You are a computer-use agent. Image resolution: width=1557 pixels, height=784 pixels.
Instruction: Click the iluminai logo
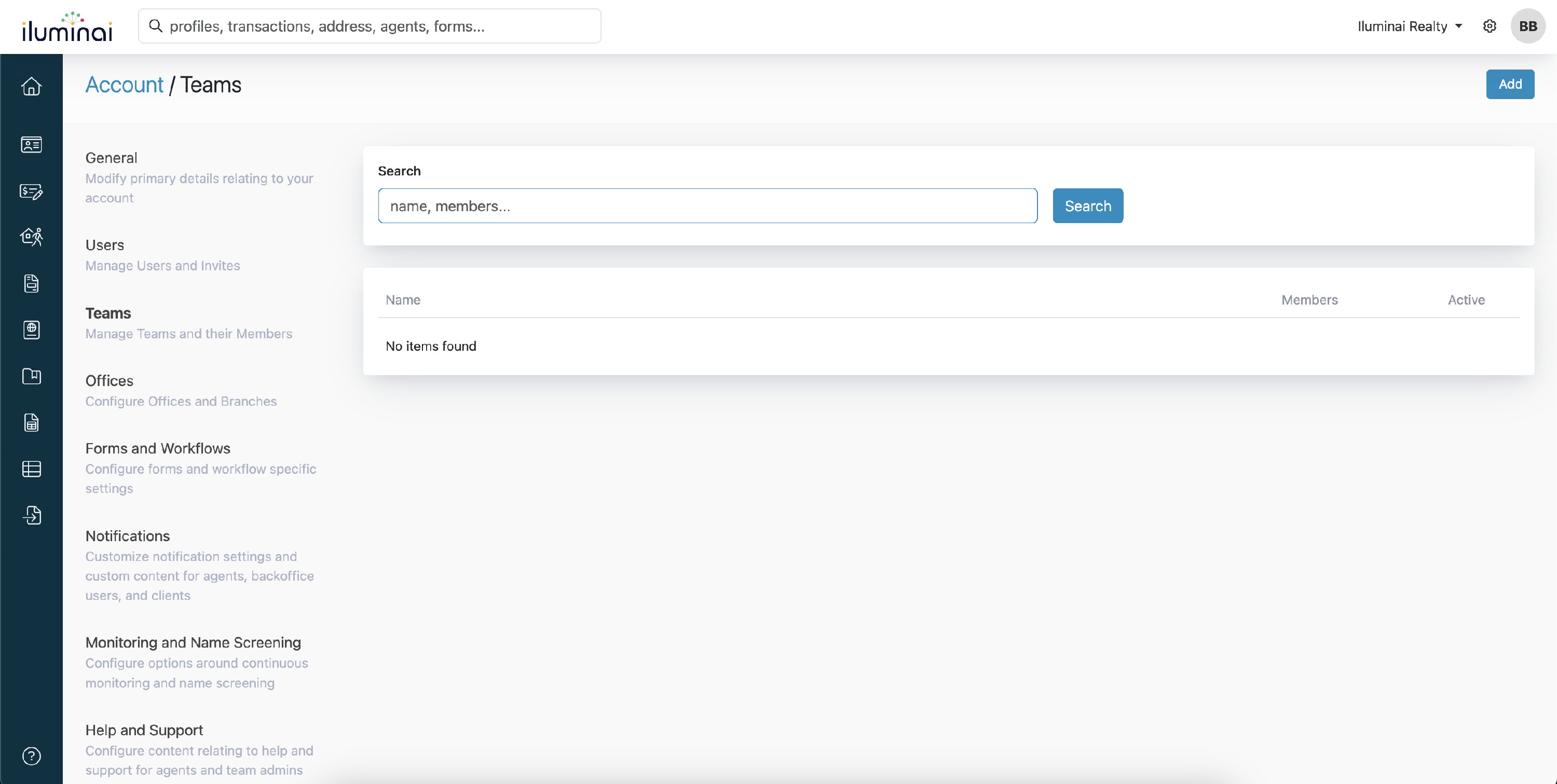click(67, 26)
